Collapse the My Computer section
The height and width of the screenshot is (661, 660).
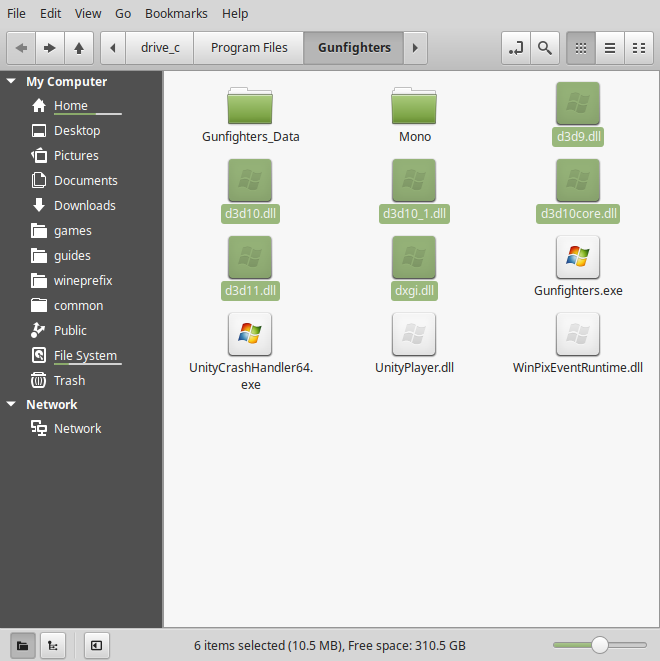tap(11, 81)
